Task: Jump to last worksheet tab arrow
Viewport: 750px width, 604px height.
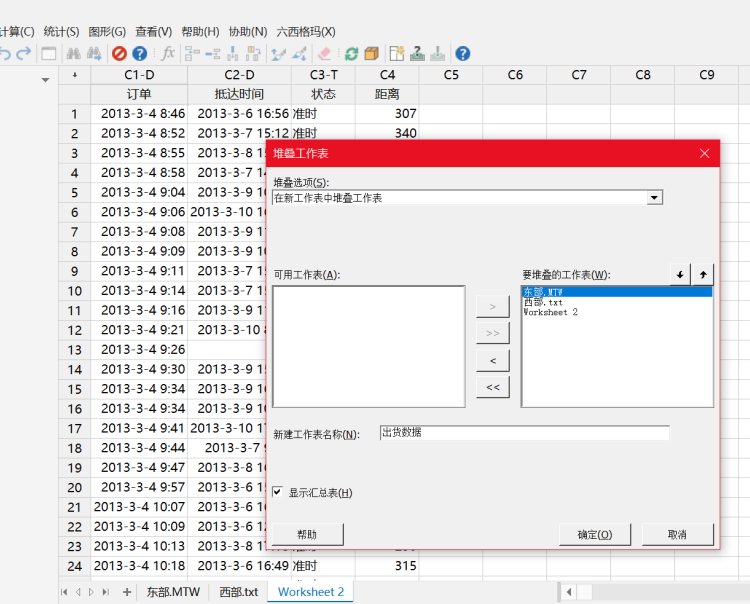Action: point(106,592)
